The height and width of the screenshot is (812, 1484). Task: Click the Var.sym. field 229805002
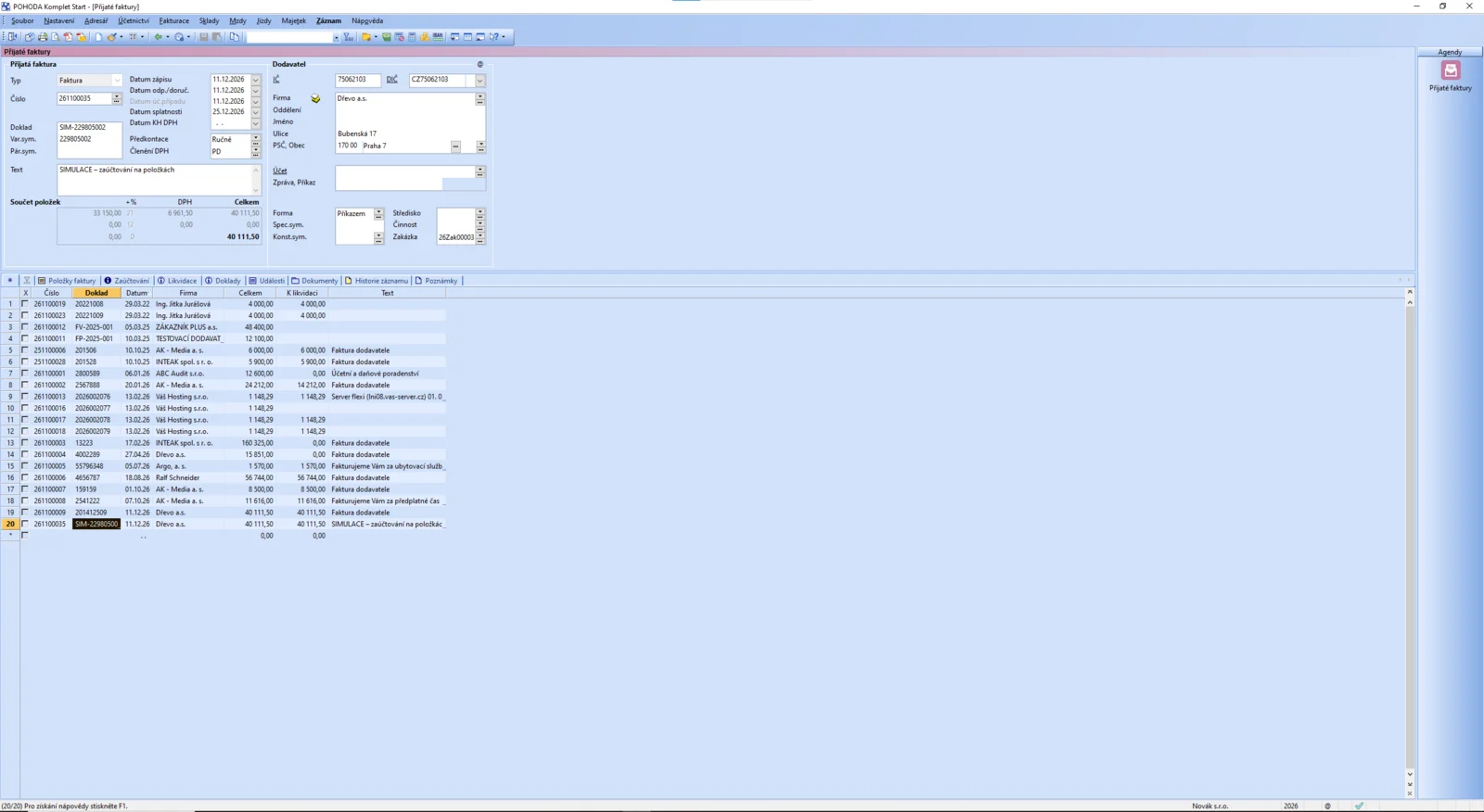(89, 139)
